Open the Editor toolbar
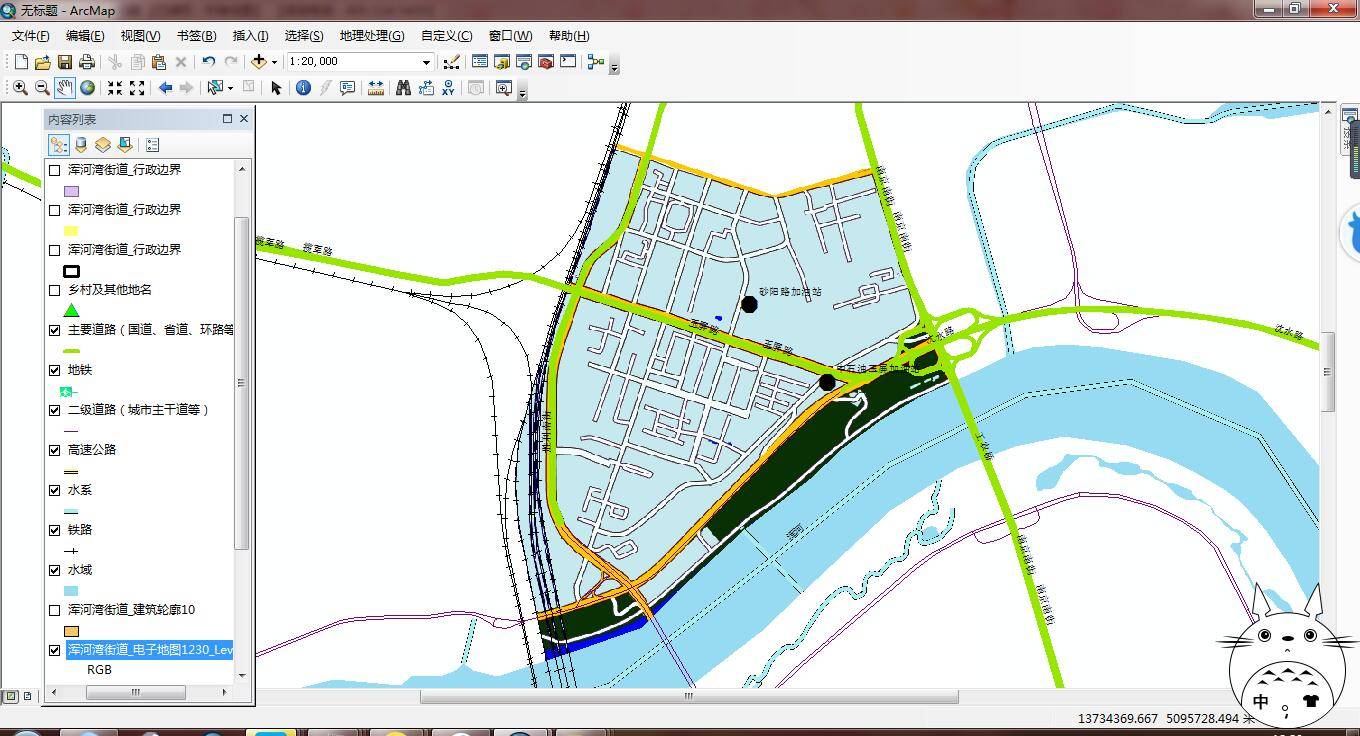1360x736 pixels. click(451, 62)
